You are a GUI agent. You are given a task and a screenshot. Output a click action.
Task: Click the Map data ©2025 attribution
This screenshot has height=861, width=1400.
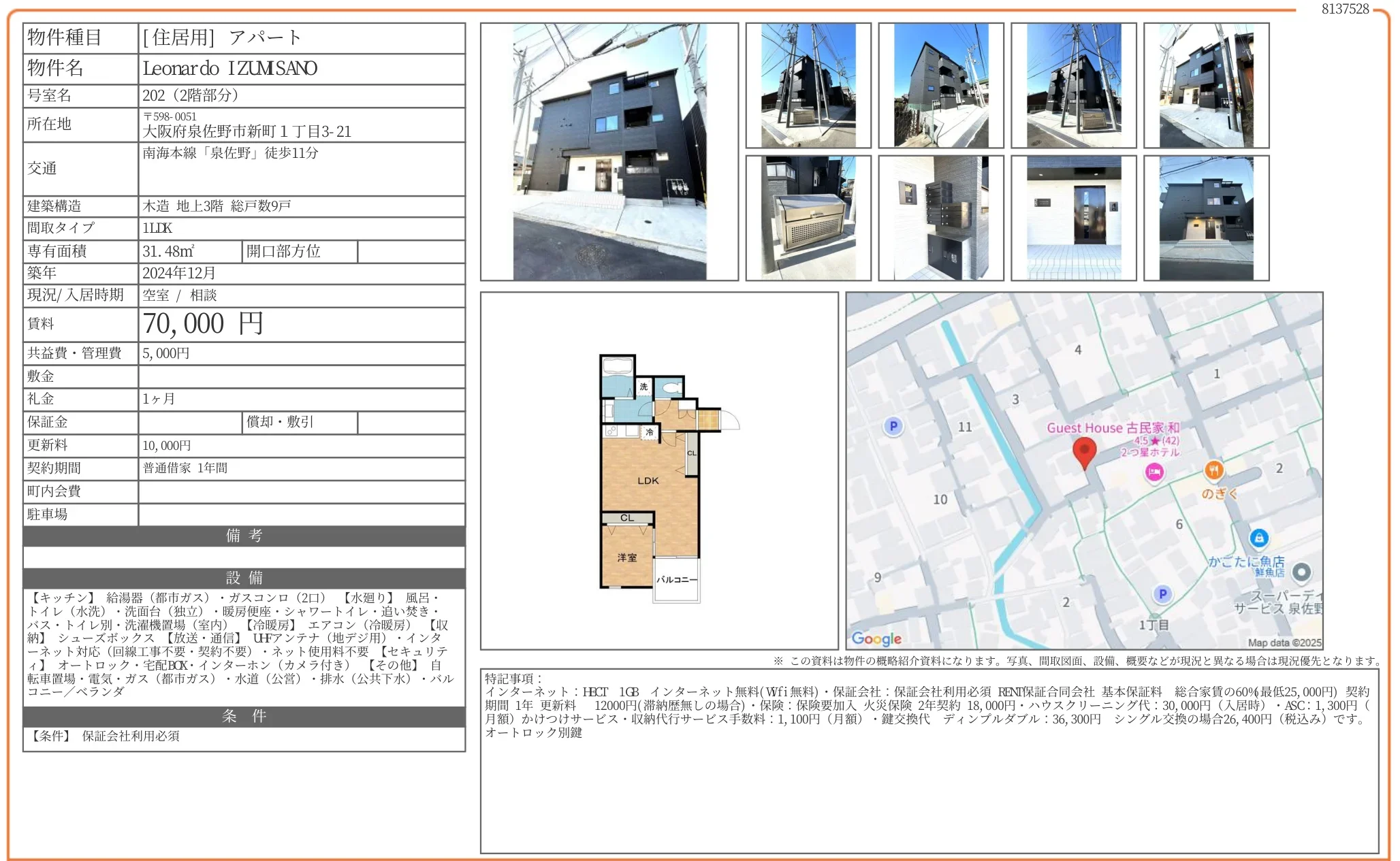1284,643
